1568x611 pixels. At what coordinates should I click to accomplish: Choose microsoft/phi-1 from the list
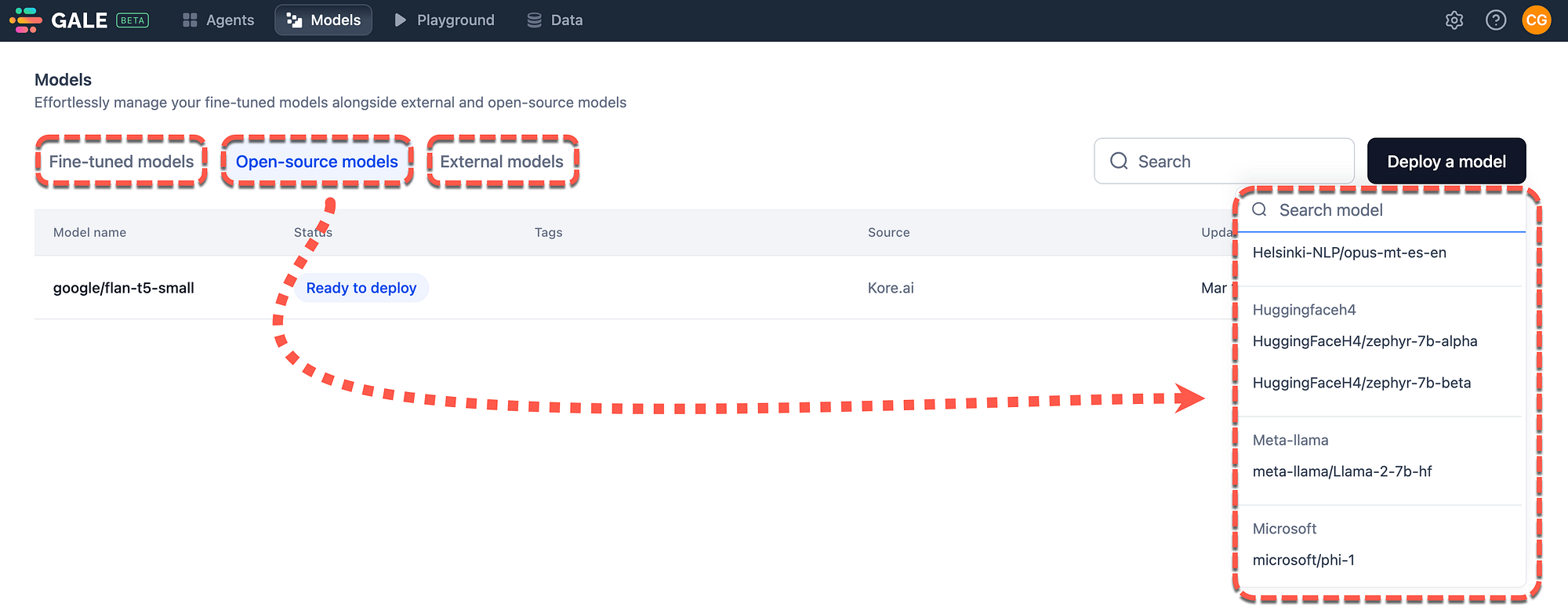tap(1304, 560)
